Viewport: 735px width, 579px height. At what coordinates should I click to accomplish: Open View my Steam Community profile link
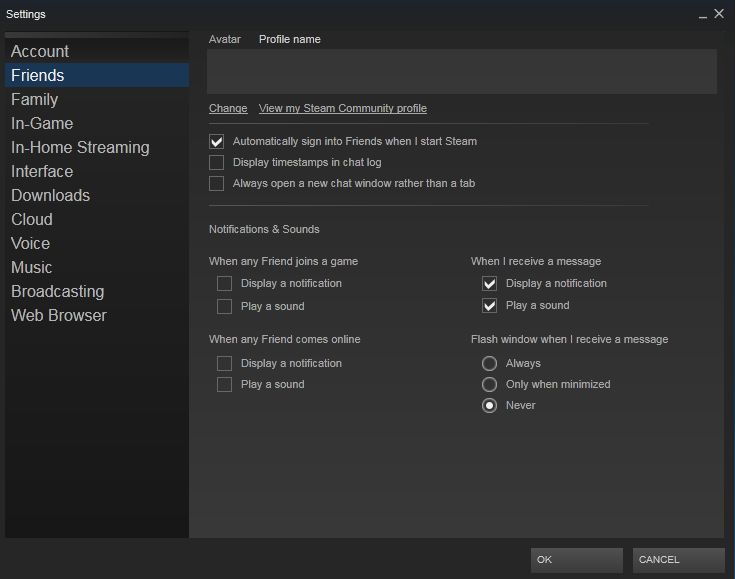coord(342,108)
